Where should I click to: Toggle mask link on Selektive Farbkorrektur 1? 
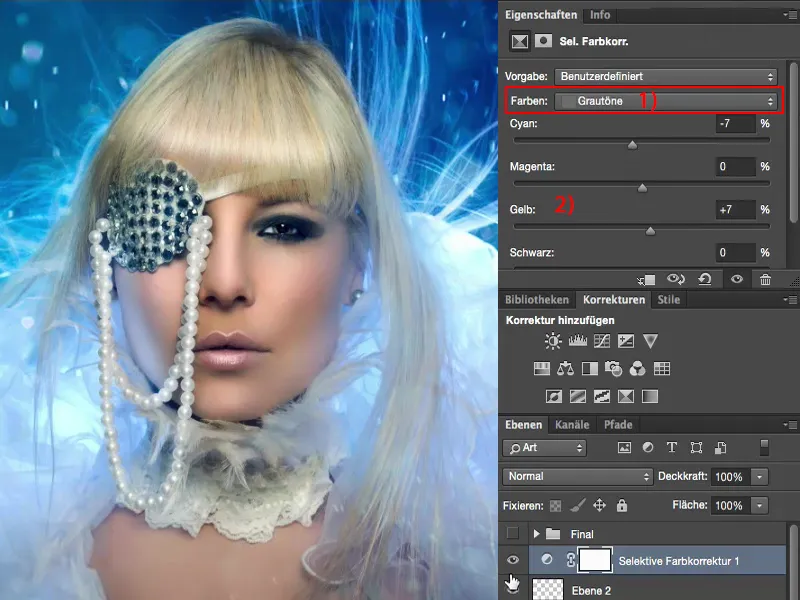(x=570, y=560)
